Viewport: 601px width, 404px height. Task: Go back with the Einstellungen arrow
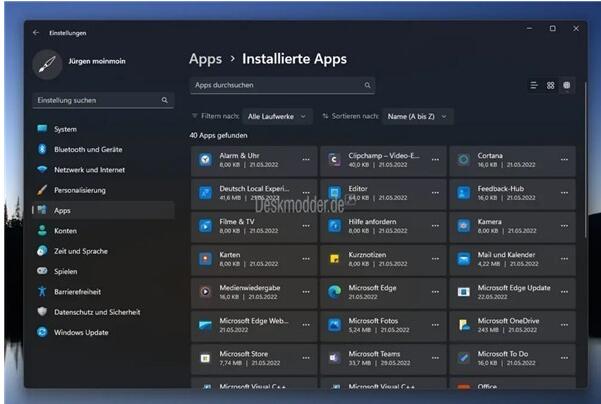[x=36, y=33]
